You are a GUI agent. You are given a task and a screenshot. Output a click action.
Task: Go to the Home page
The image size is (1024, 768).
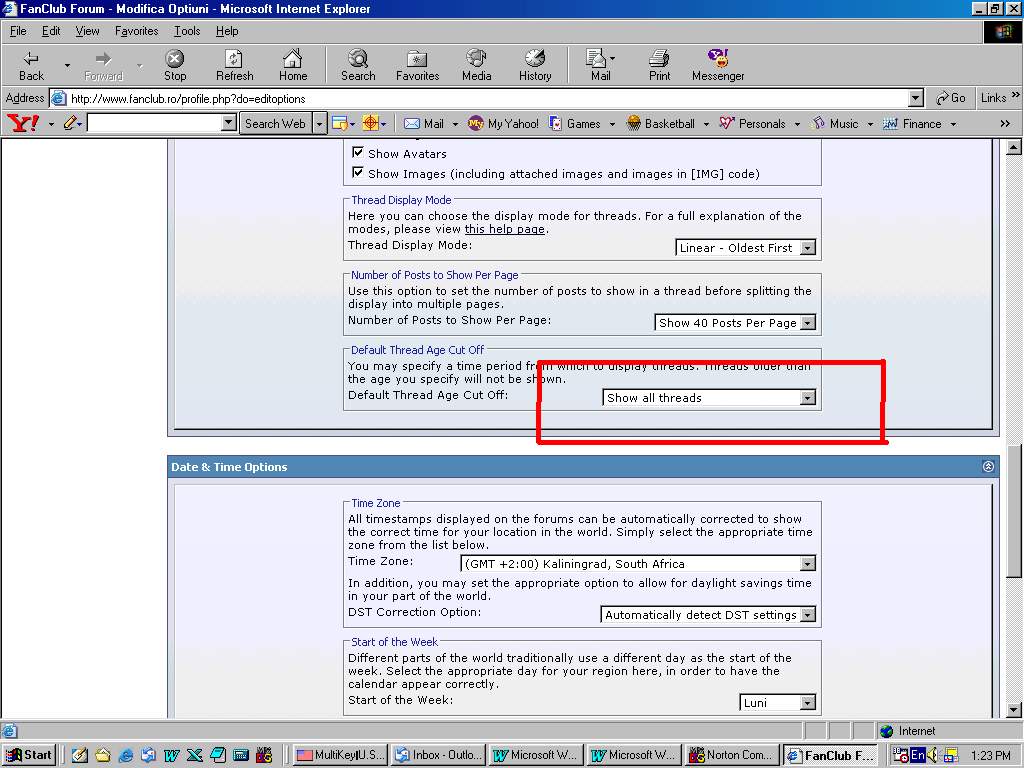click(x=293, y=65)
